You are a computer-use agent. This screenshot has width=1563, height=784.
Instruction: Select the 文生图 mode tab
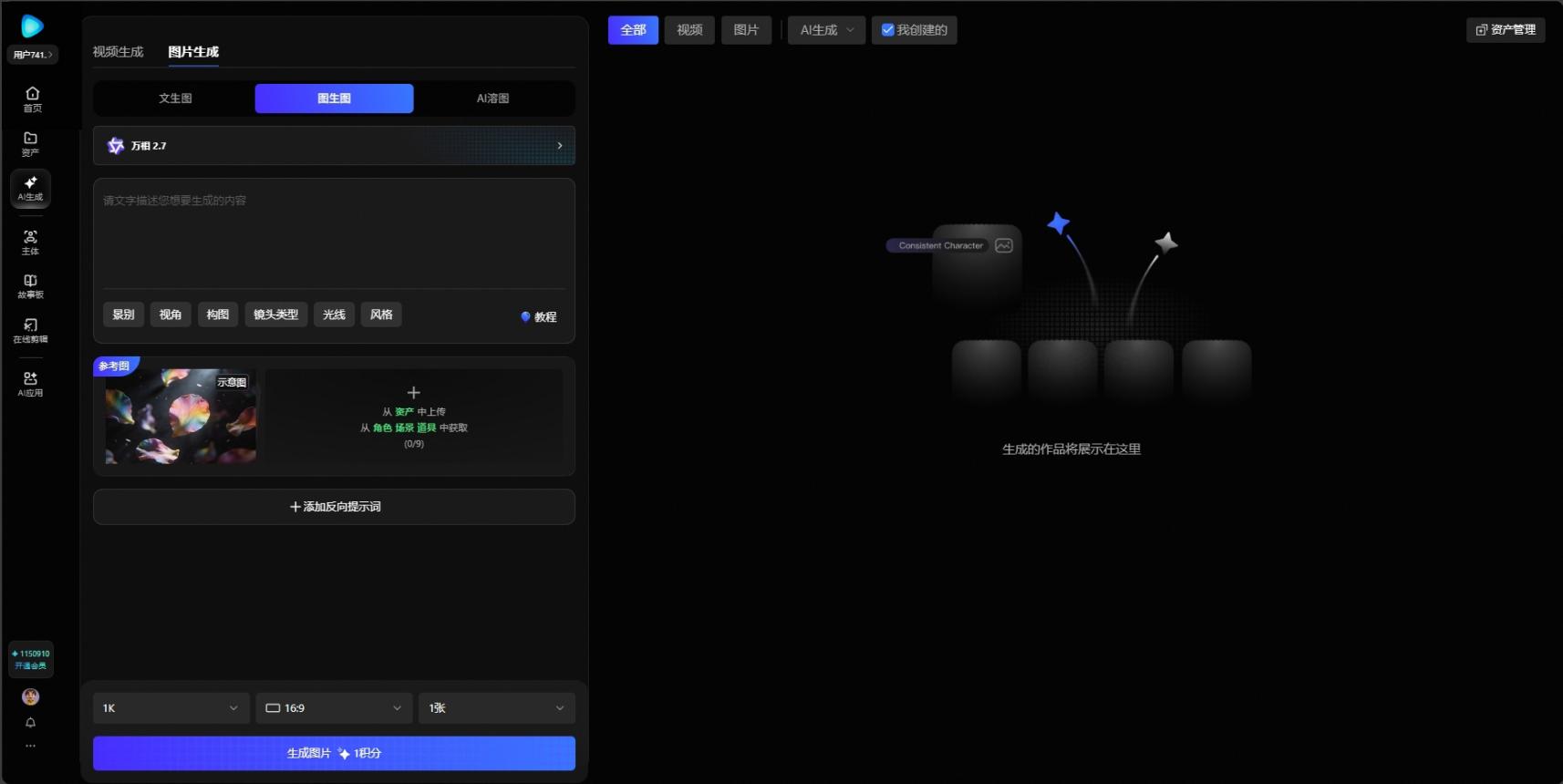(x=175, y=98)
